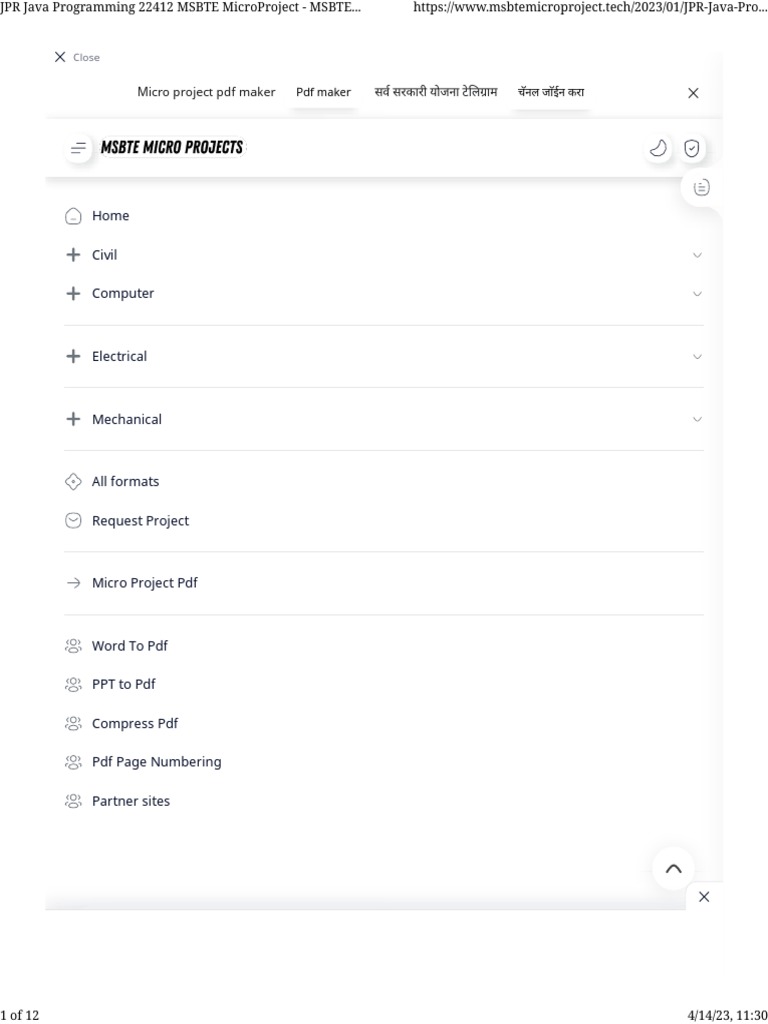Open the table of contents icon
This screenshot has width=768, height=1024.
[702, 187]
